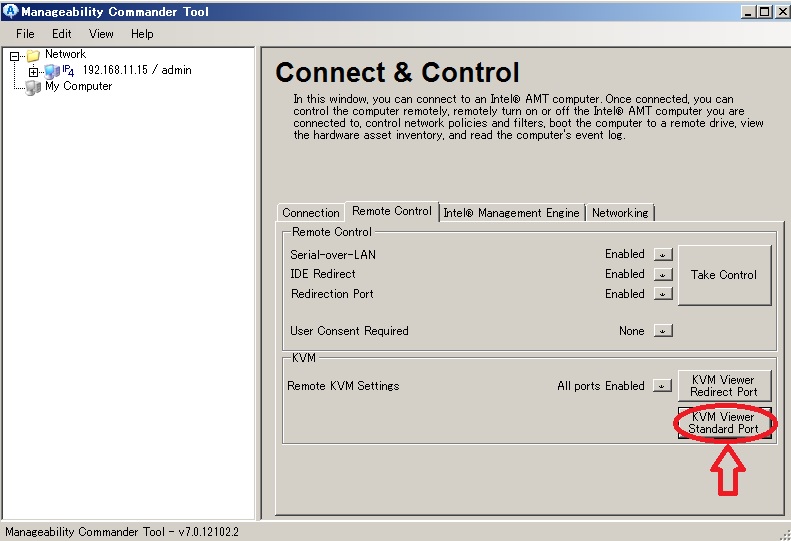Screen dimensions: 791x541
Task: Open the IDE Redirect dropdown arrow
Action: [x=663, y=274]
